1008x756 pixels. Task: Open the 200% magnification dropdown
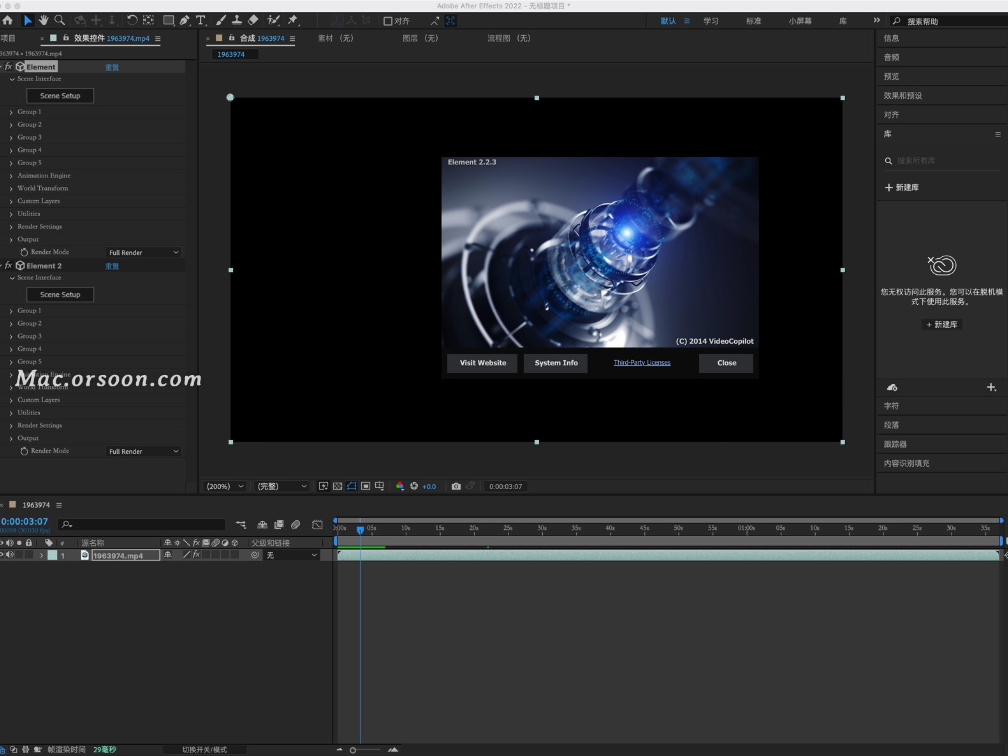[225, 486]
